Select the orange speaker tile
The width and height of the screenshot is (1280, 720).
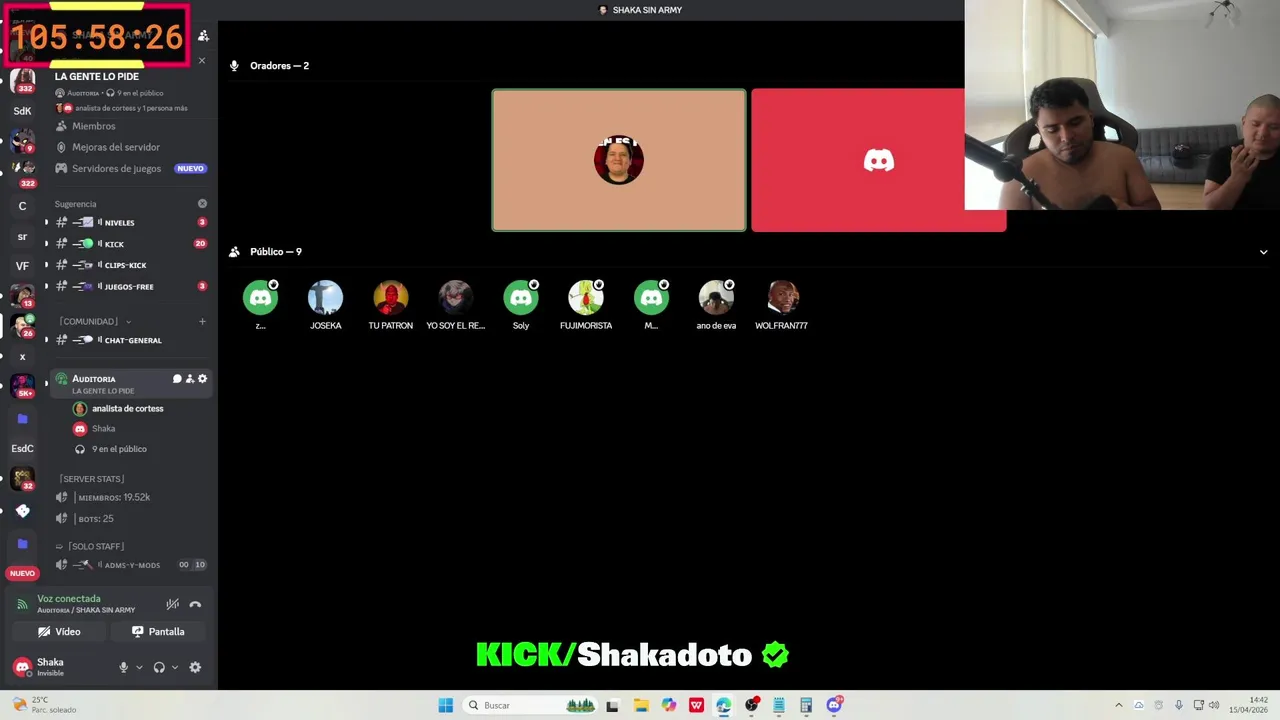(619, 160)
